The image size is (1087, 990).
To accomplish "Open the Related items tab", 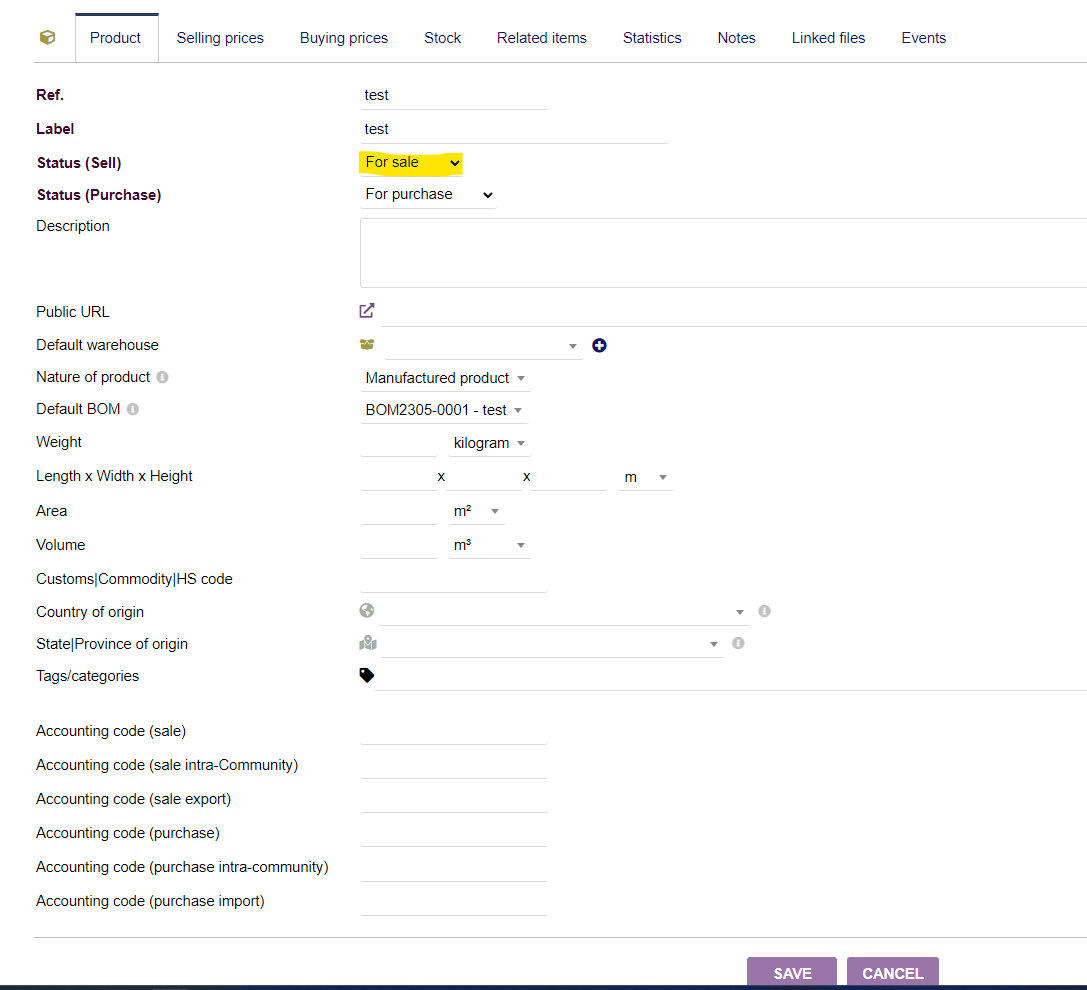I will (x=541, y=38).
